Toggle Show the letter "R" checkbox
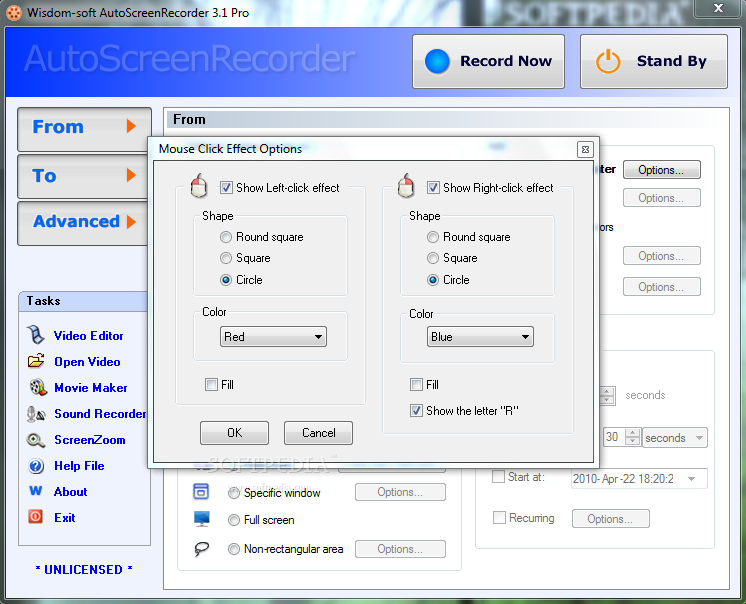746x604 pixels. point(416,410)
